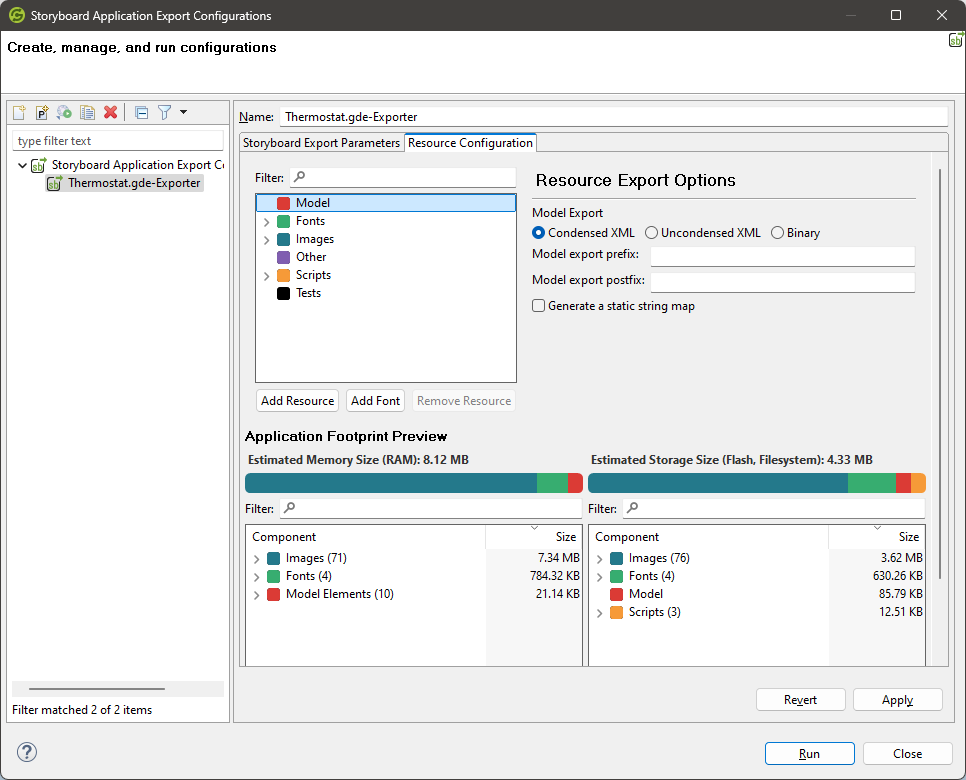Expand the Images resource node
The image size is (966, 780).
click(267, 240)
